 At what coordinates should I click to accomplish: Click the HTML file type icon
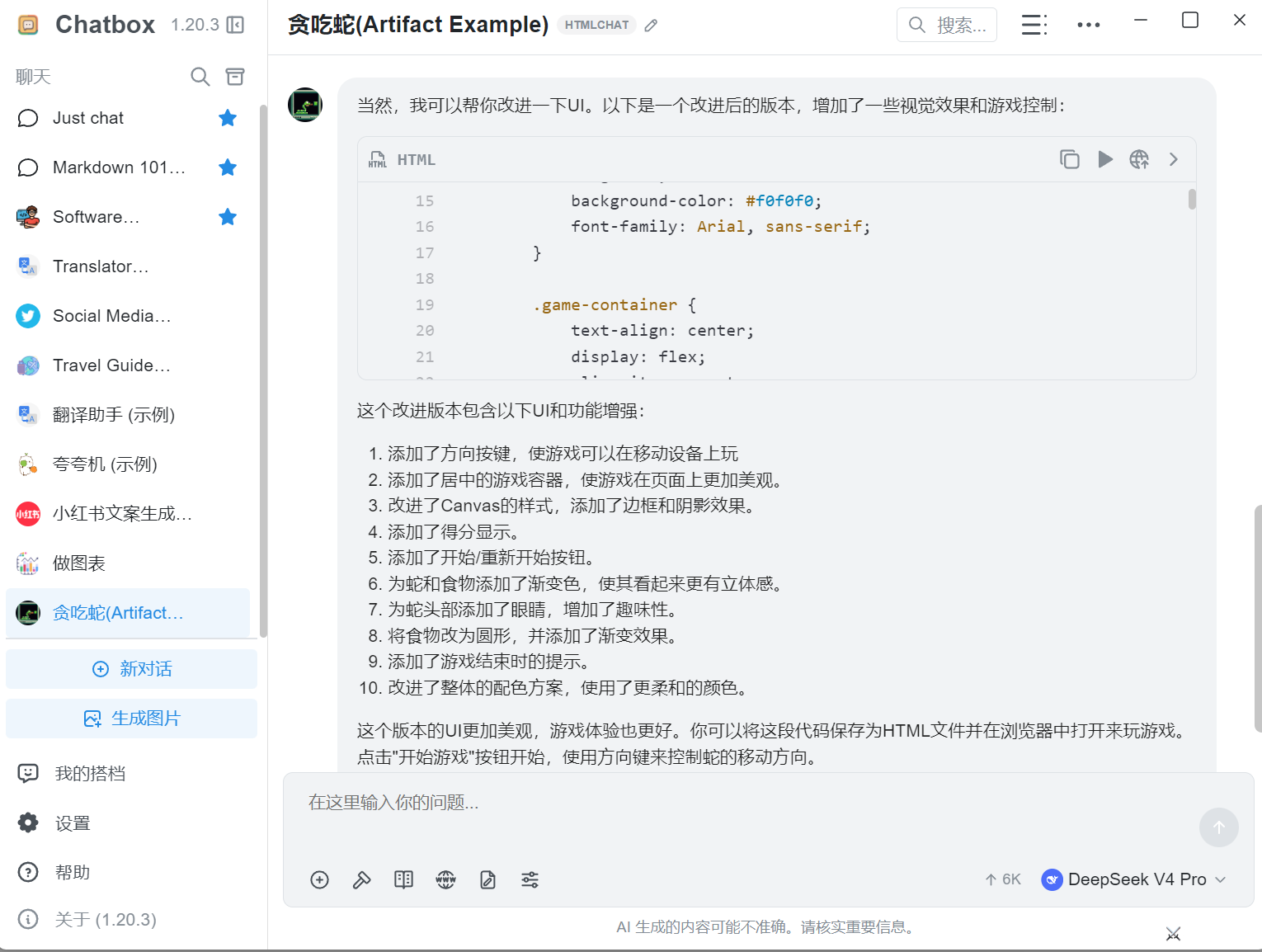tap(378, 159)
